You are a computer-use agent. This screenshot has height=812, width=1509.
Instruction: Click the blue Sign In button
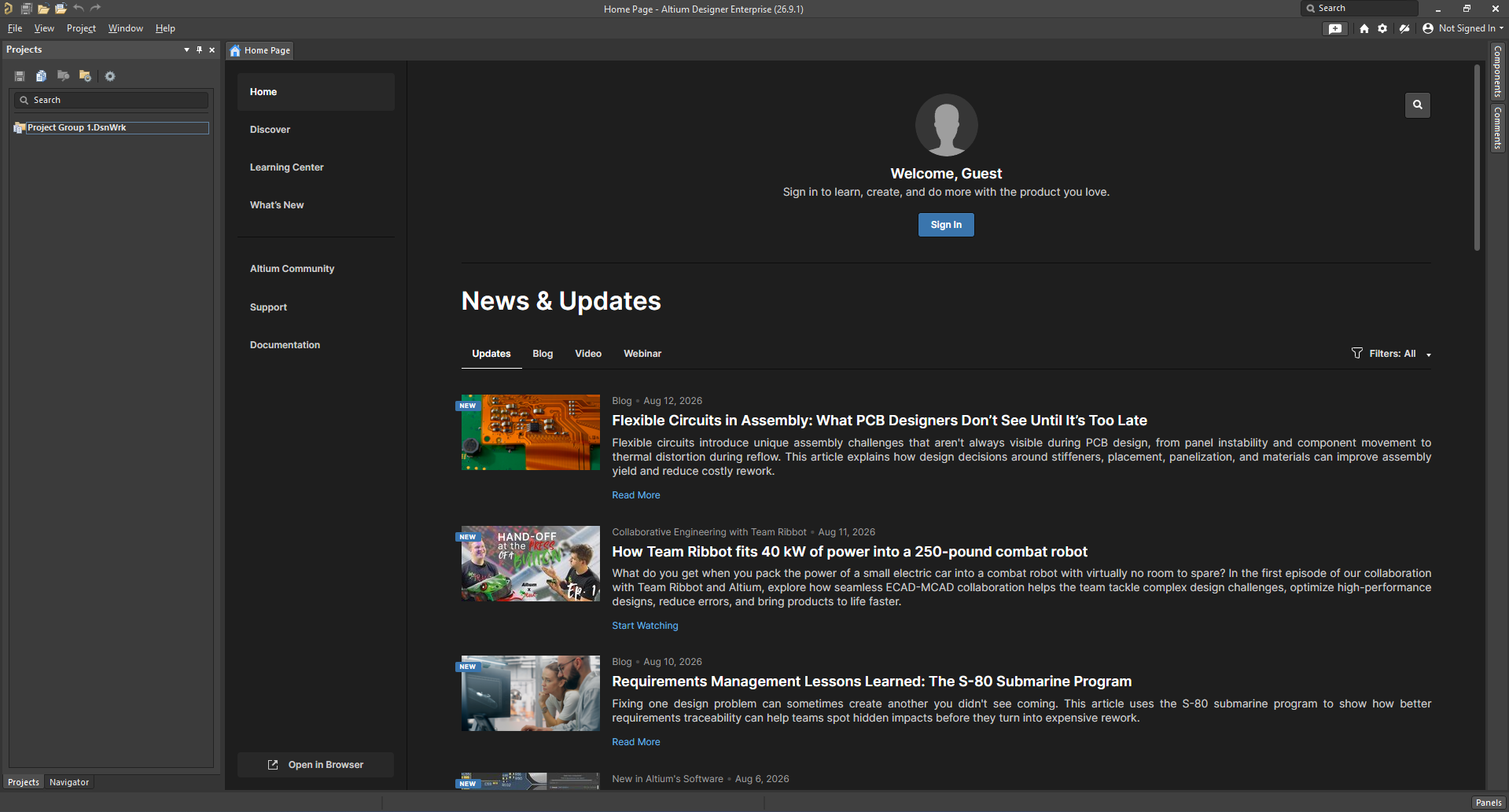[946, 225]
